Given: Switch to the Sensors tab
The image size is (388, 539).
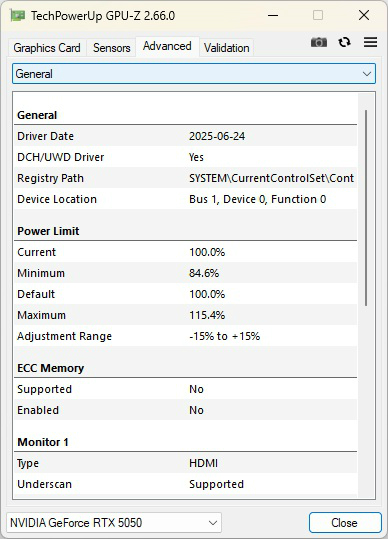Looking at the screenshot, I should [112, 48].
